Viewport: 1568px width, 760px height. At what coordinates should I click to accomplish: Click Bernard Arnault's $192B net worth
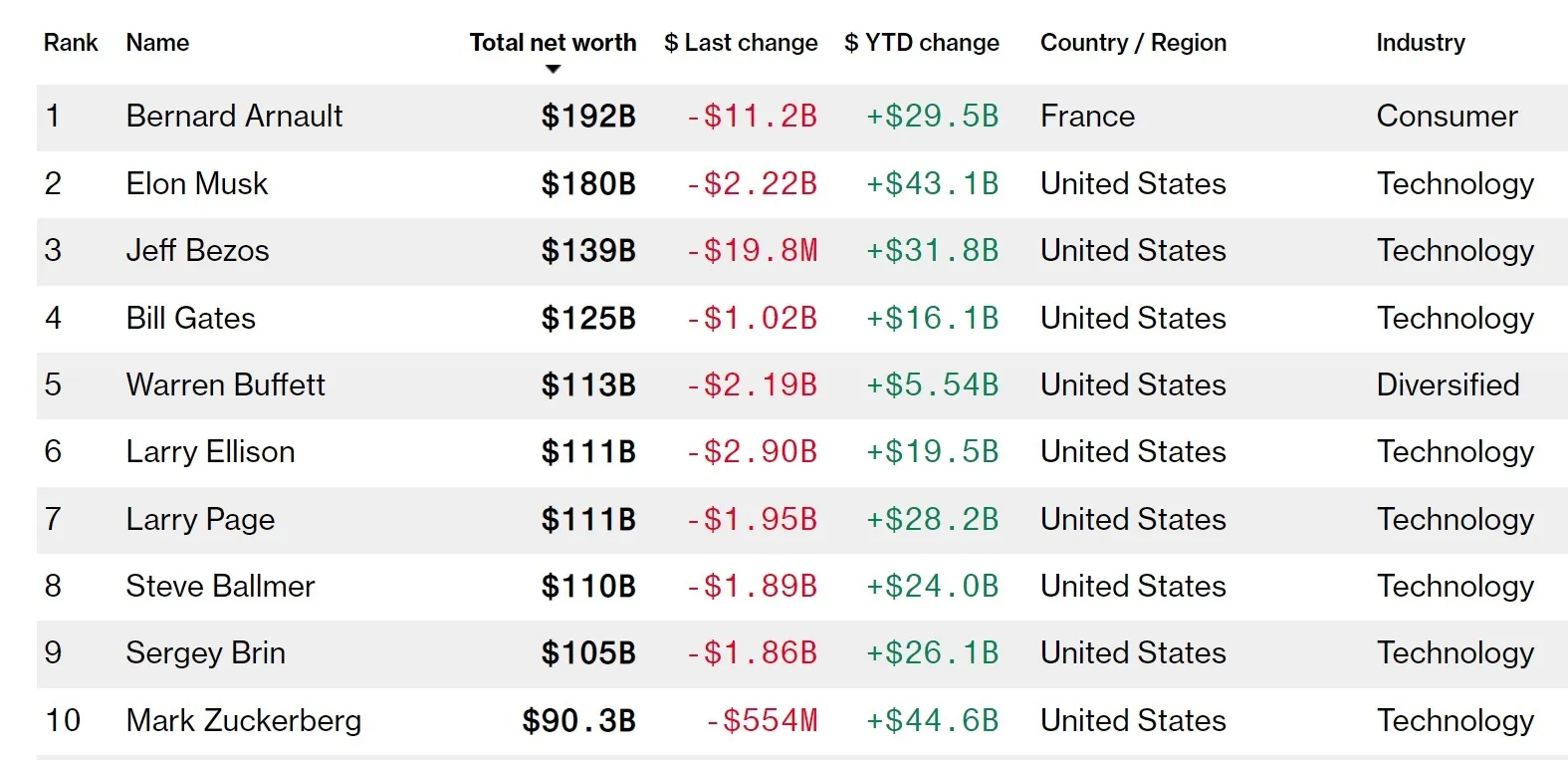pyautogui.click(x=588, y=117)
